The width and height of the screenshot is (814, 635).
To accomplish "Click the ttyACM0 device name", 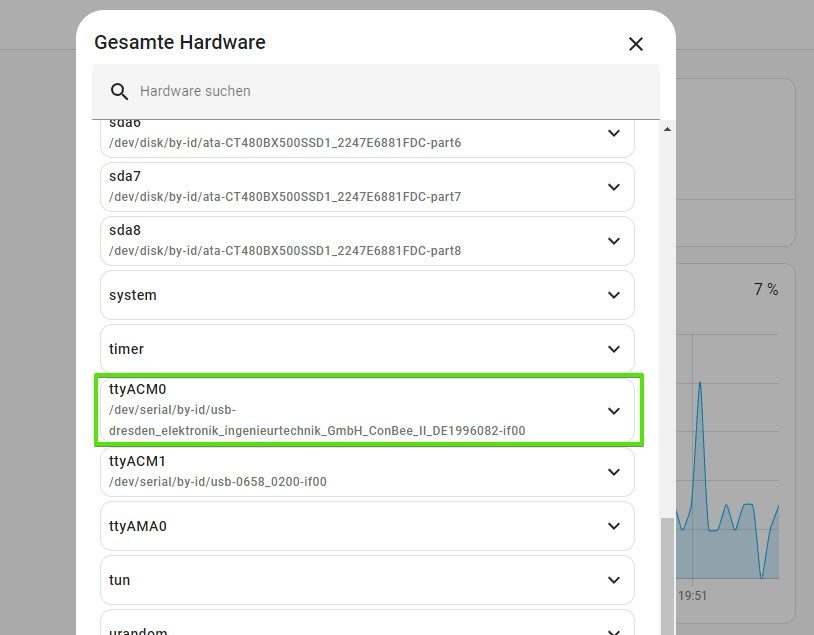I will 138,389.
